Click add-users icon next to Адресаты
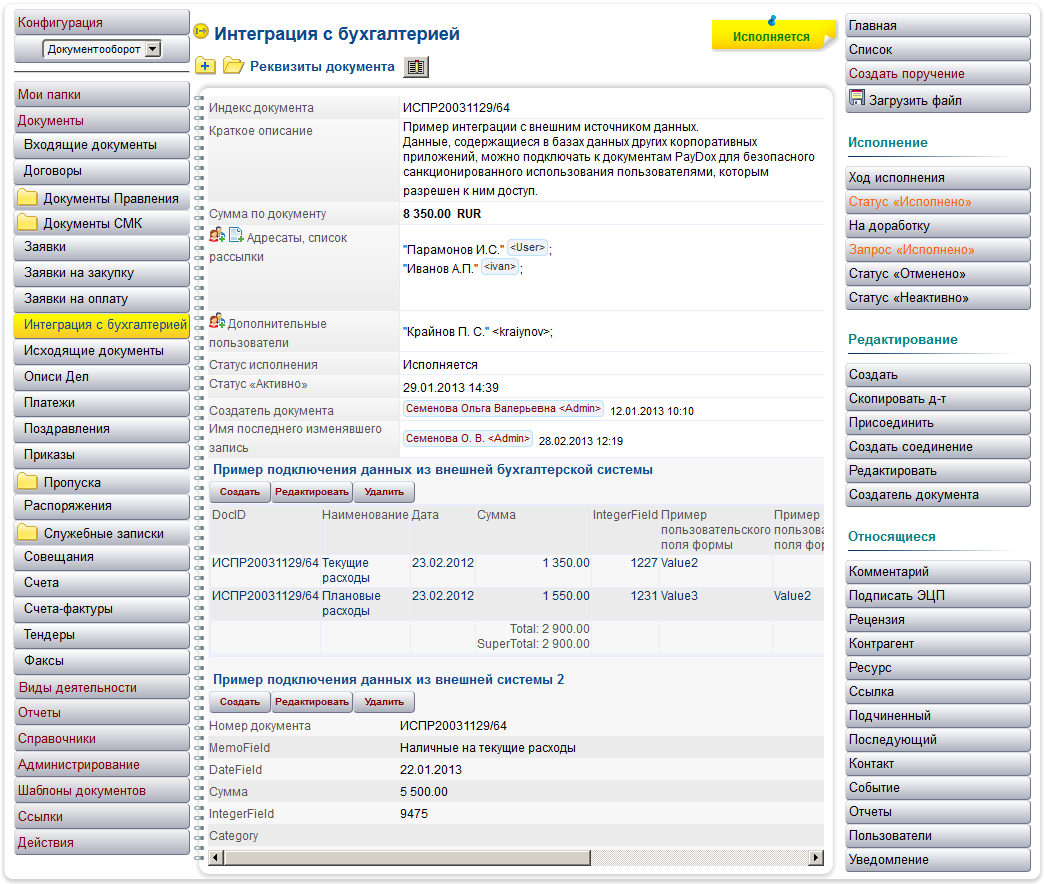 click(x=217, y=235)
